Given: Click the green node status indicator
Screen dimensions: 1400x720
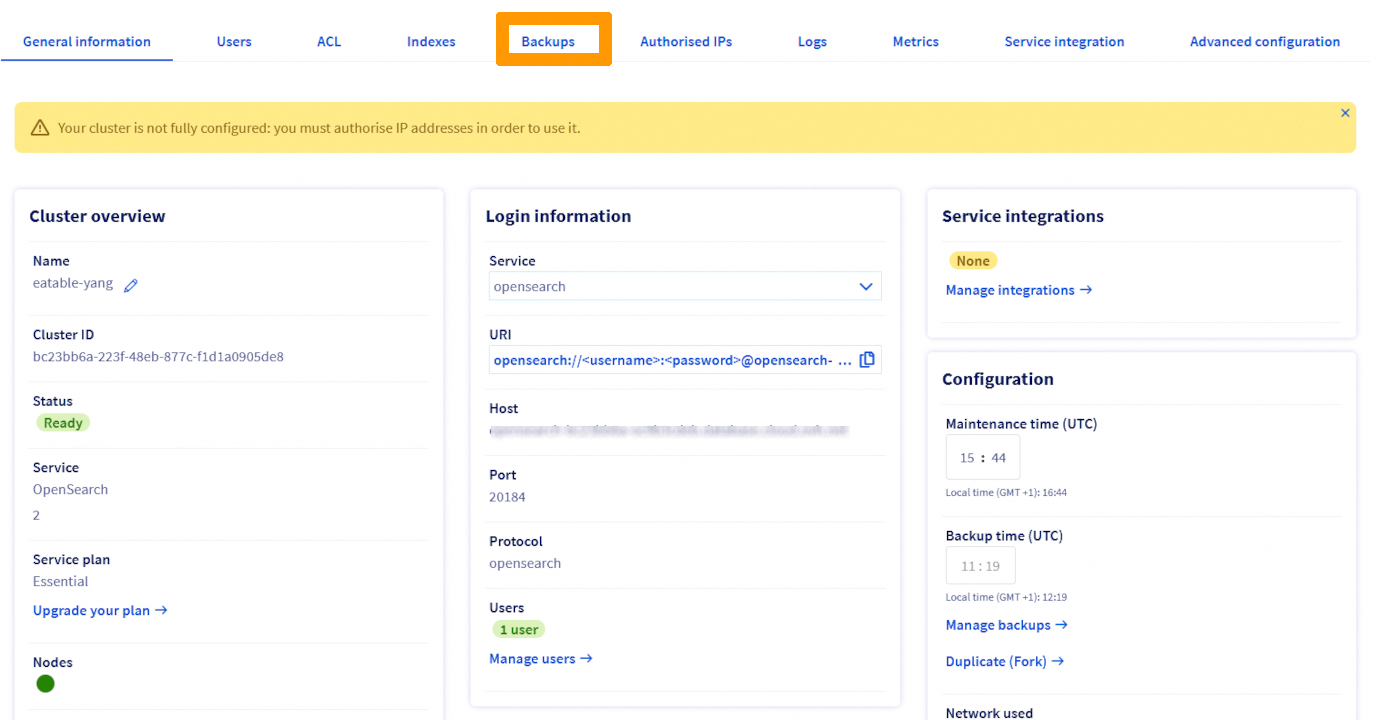Looking at the screenshot, I should point(45,684).
